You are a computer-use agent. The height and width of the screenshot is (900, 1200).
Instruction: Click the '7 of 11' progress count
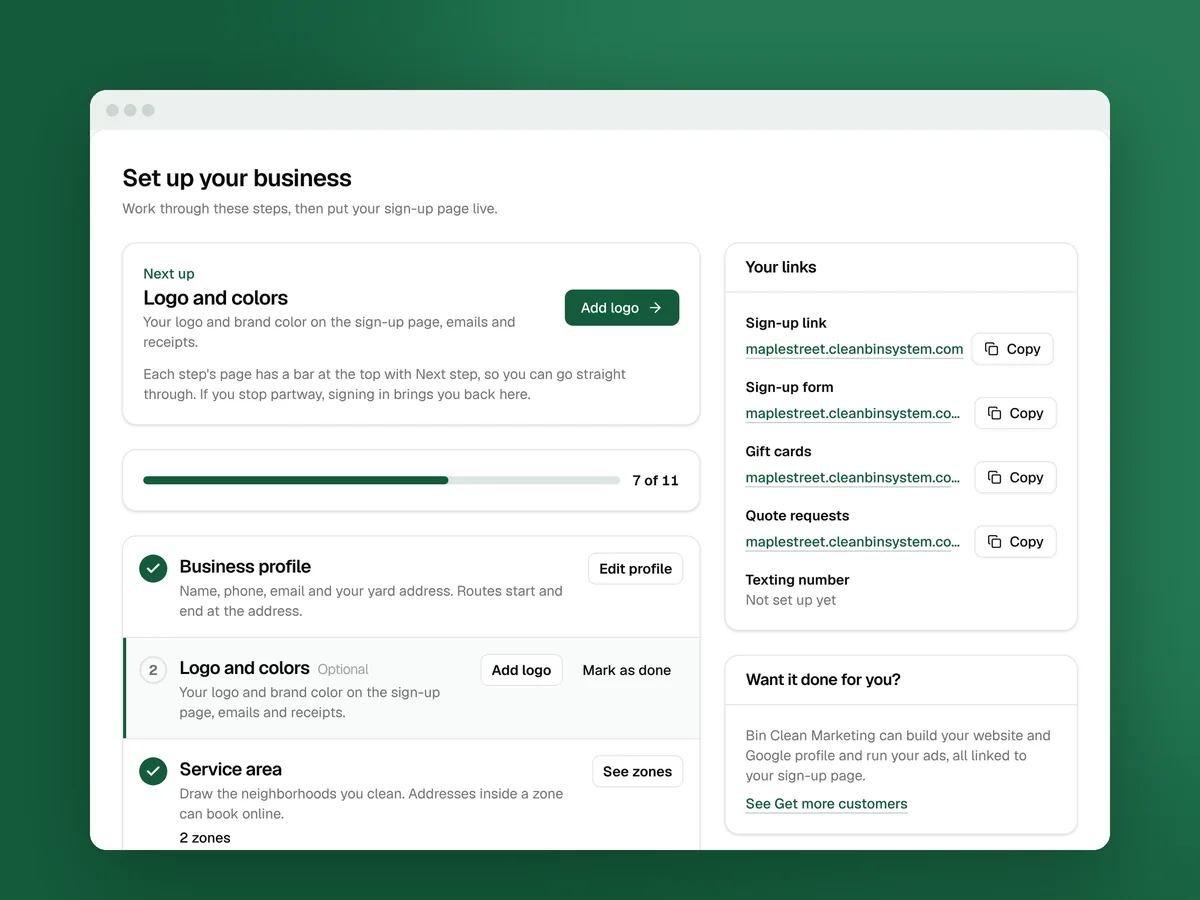655,480
